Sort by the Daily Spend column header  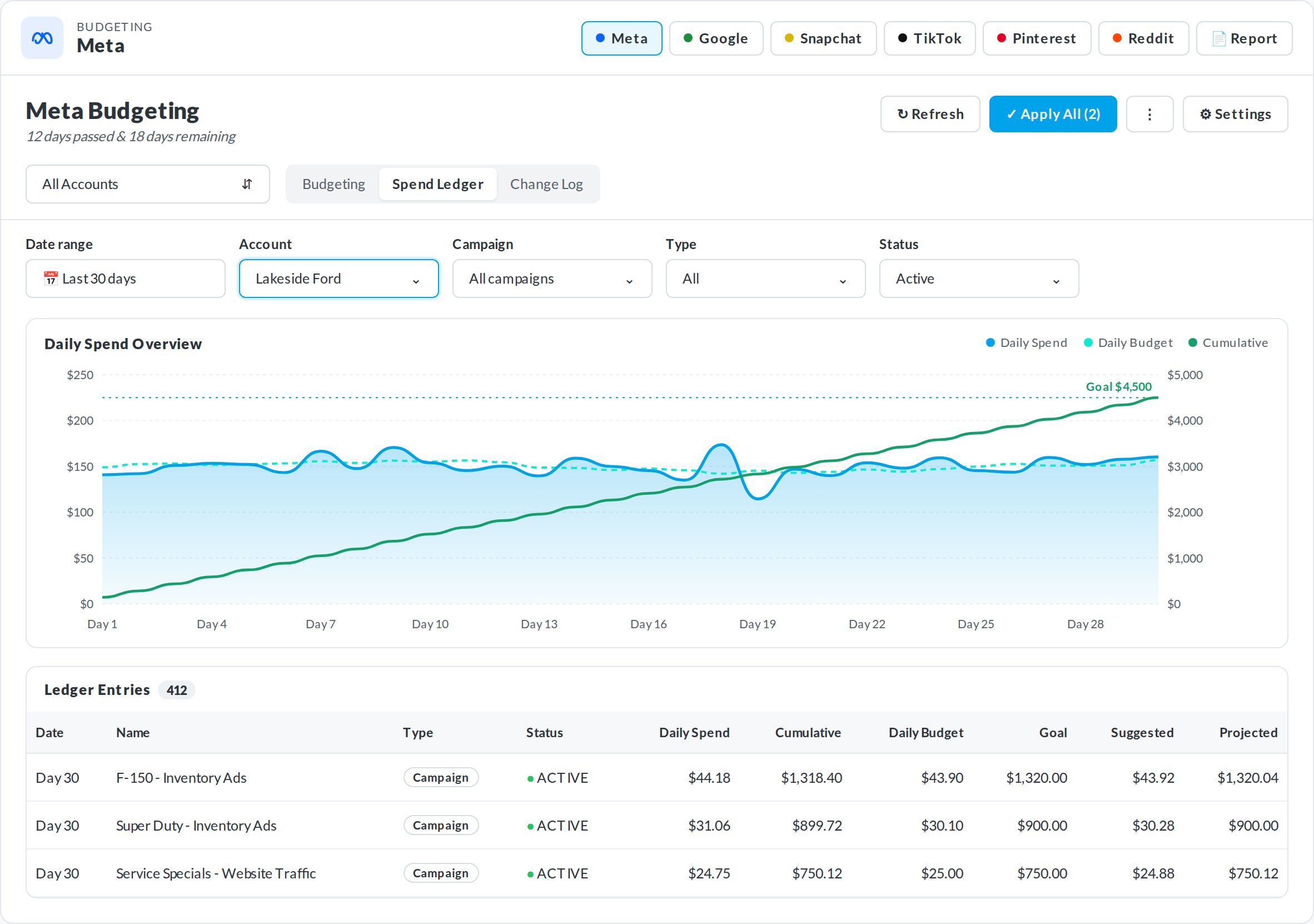(694, 732)
